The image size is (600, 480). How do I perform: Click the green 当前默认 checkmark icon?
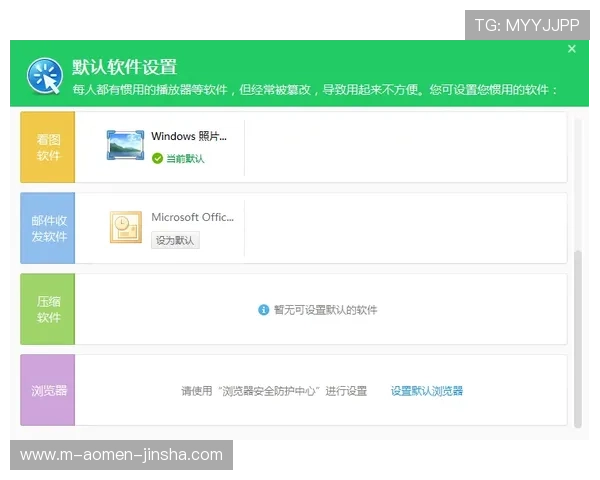157,158
